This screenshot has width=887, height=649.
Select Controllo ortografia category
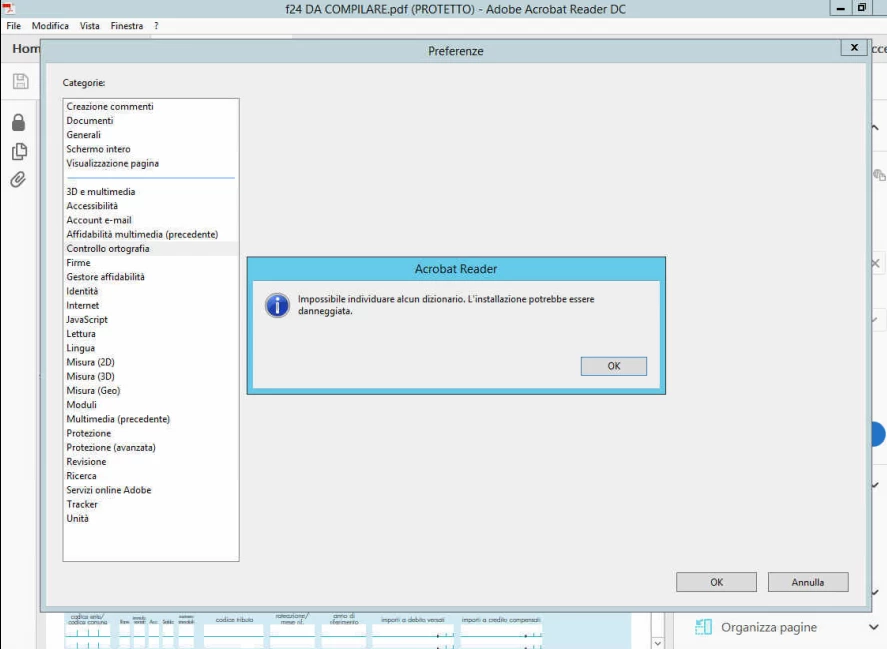tap(150, 248)
